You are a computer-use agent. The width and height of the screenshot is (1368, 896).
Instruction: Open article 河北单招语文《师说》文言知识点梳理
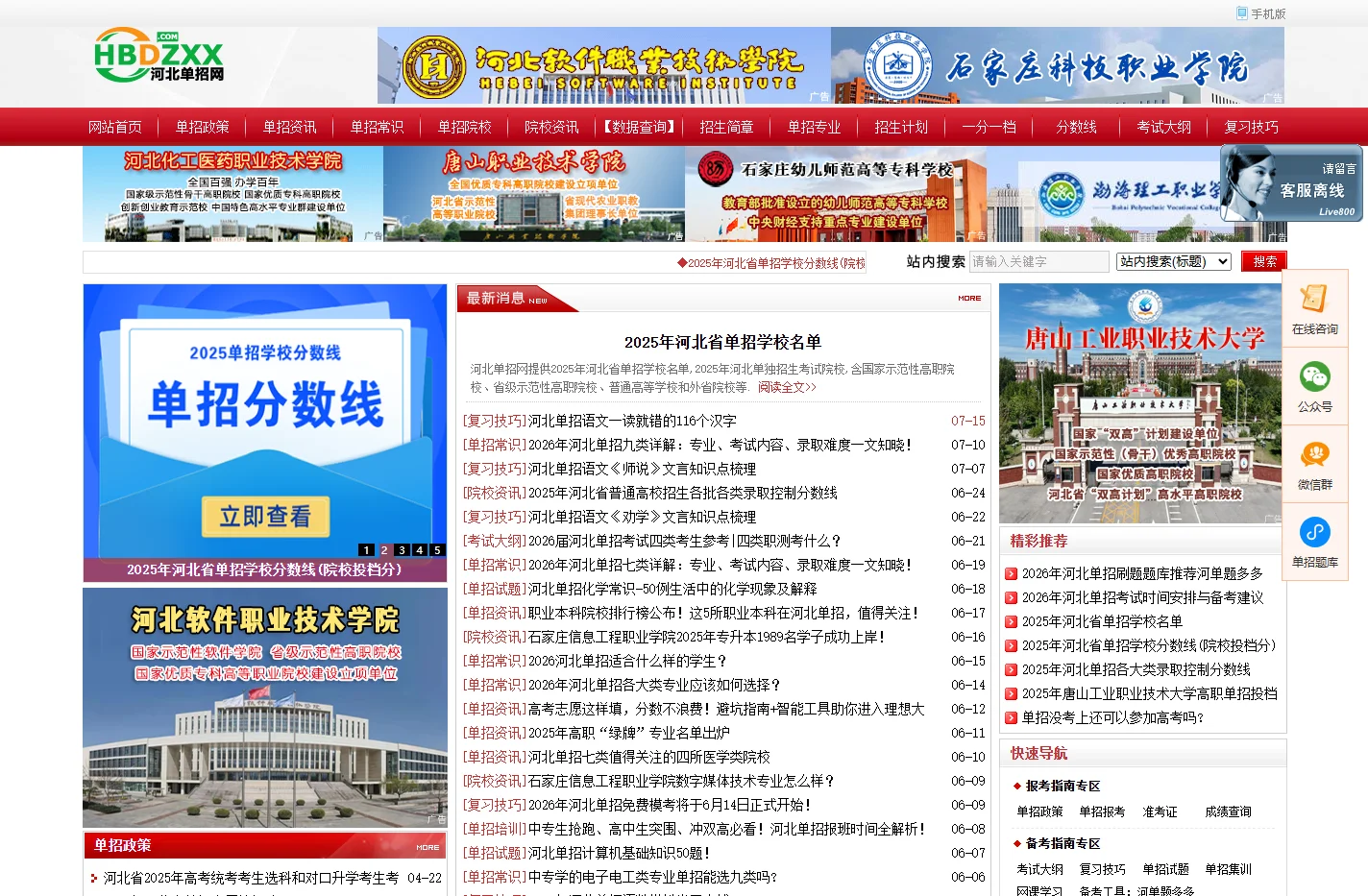[642, 469]
